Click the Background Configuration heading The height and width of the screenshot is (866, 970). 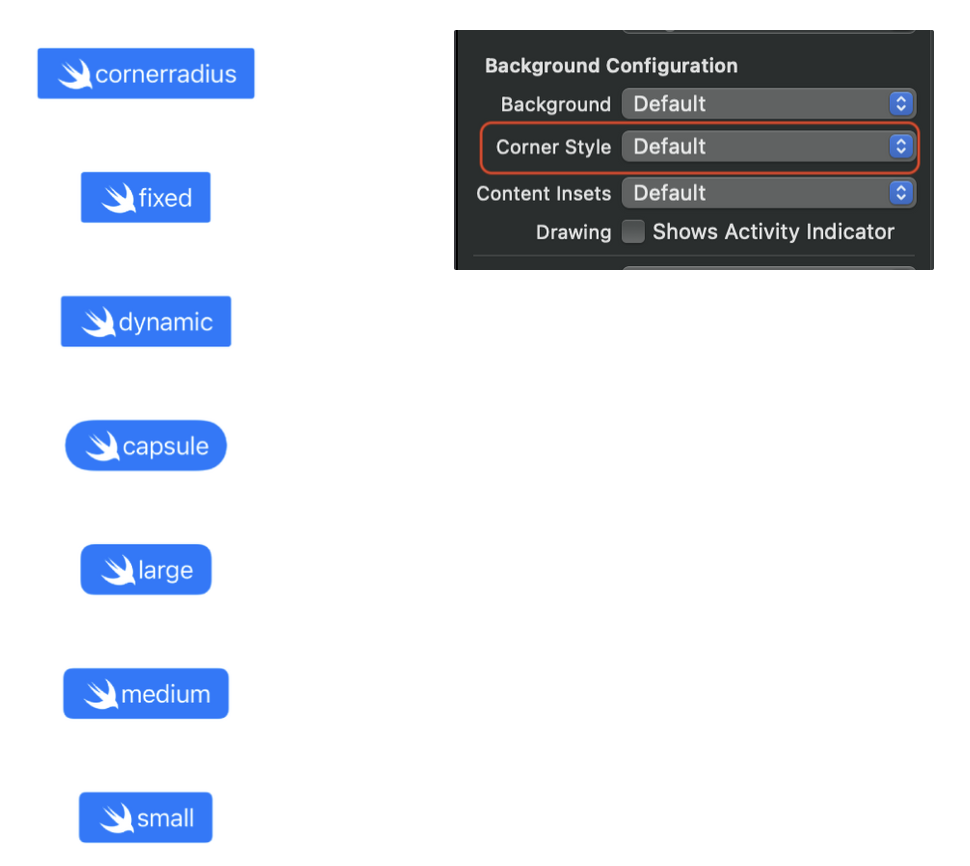click(611, 66)
